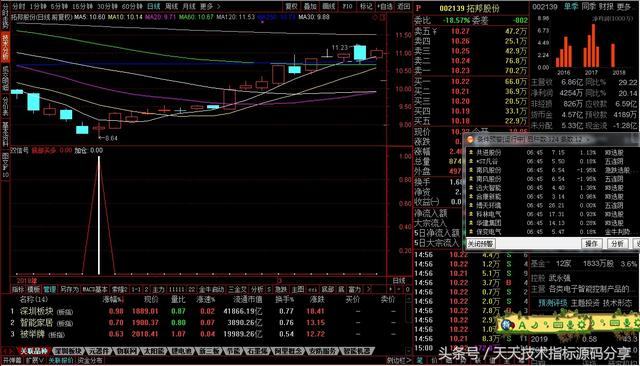
Task: Sort list by 现价 column
Action: (x=151, y=299)
